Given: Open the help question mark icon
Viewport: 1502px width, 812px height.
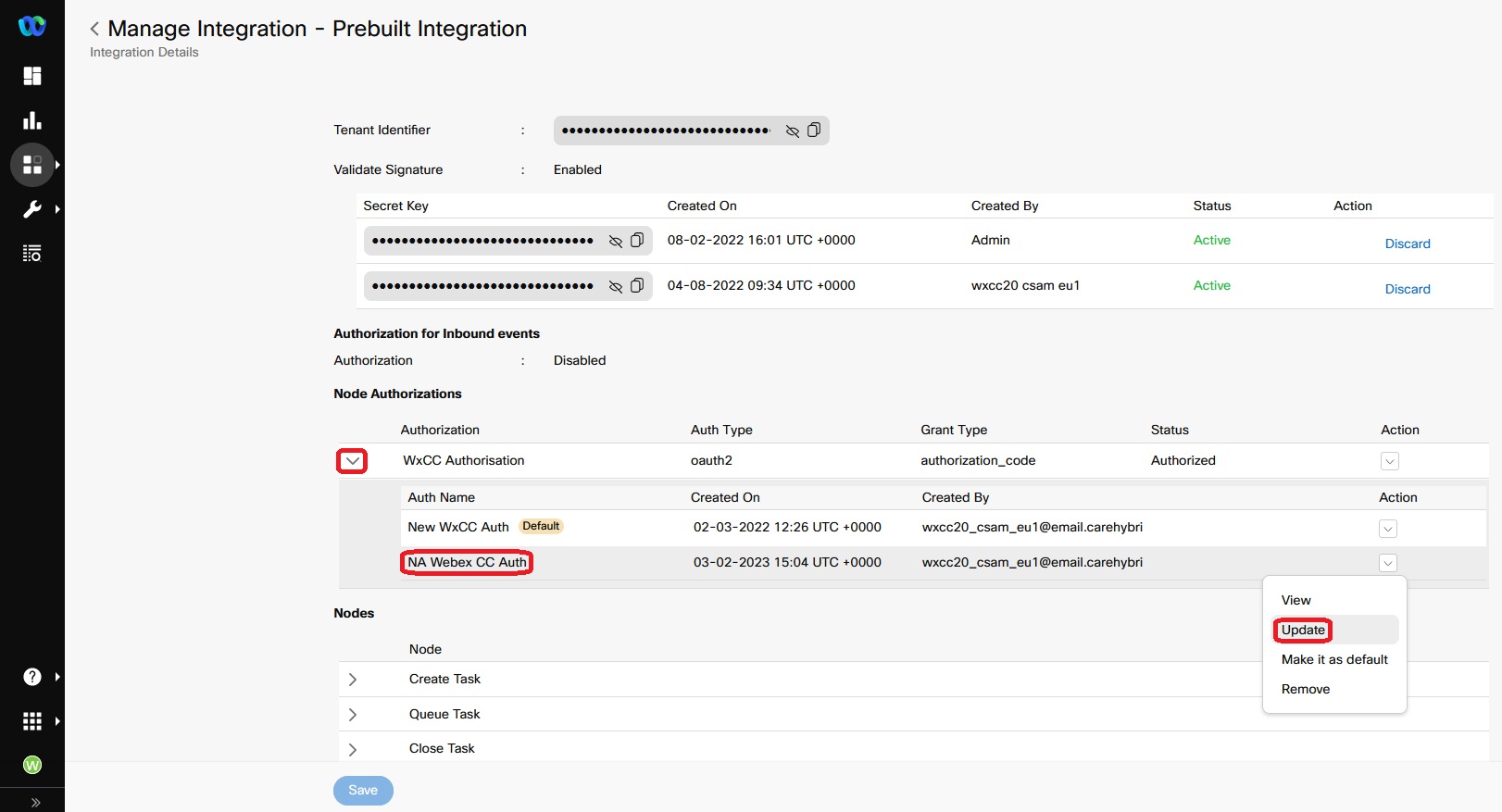Looking at the screenshot, I should (x=32, y=677).
